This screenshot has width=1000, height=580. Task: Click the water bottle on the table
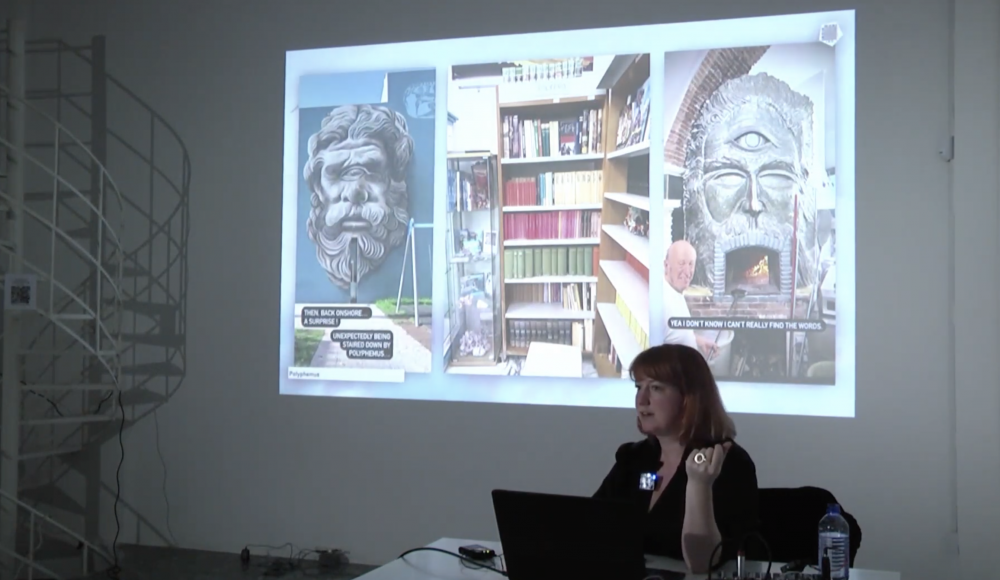point(832,542)
